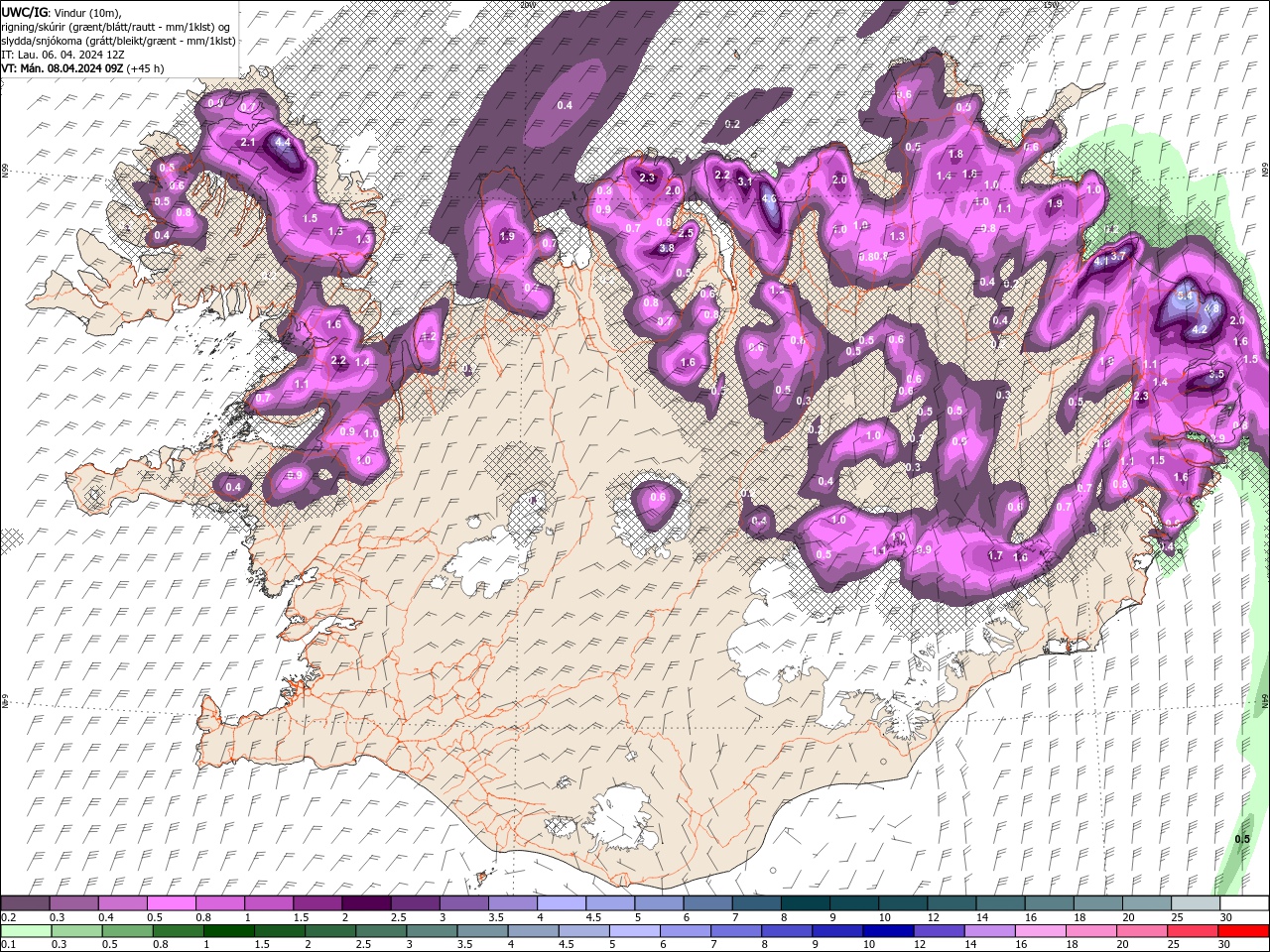Select the white snow swatch labeled 30

pyautogui.click(x=1244, y=902)
